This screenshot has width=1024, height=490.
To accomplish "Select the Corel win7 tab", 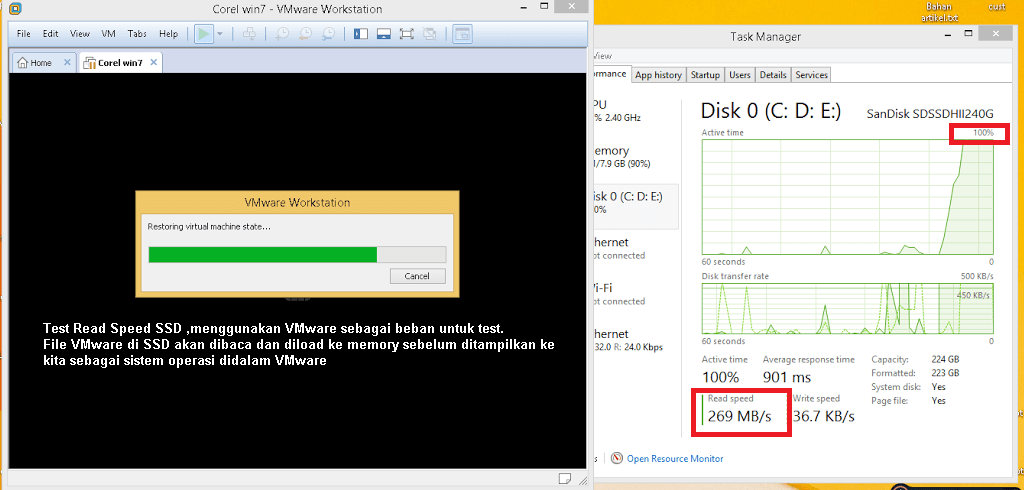I will 113,63.
